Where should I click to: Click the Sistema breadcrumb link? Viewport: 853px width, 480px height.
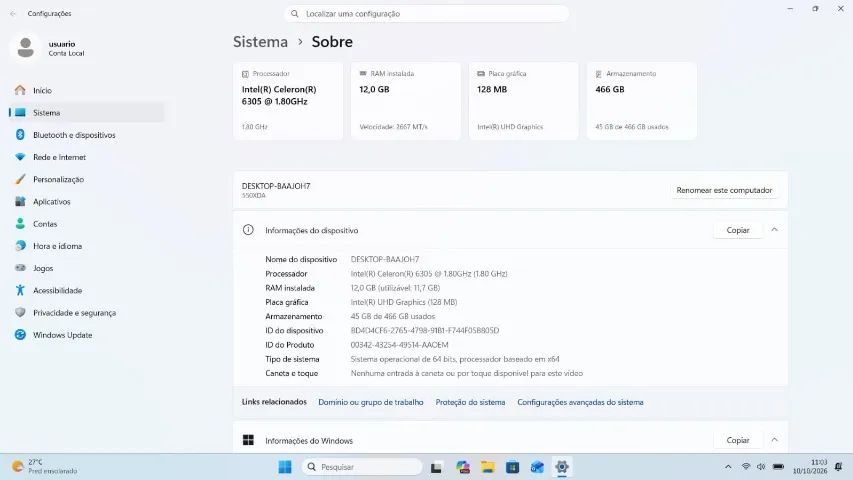261,42
